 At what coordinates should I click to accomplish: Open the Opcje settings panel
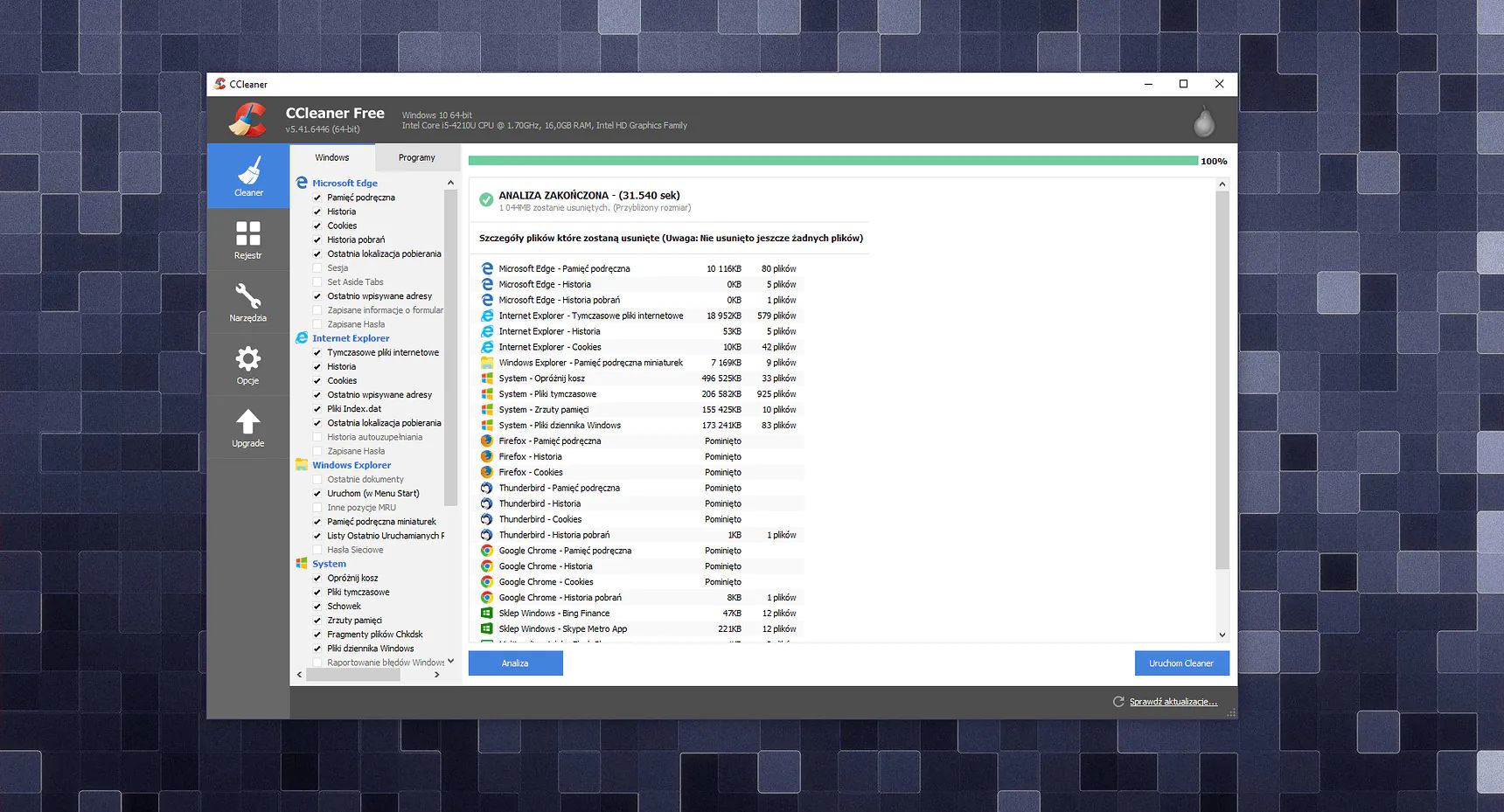tap(248, 364)
